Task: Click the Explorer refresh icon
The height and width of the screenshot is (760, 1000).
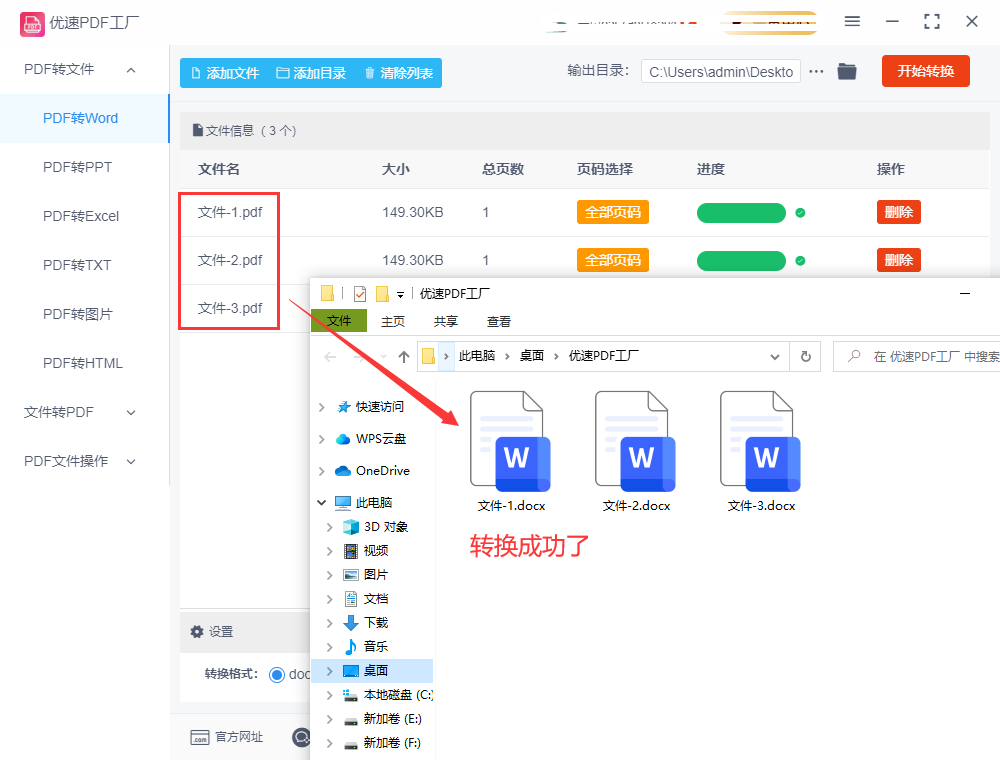Action: (x=805, y=356)
